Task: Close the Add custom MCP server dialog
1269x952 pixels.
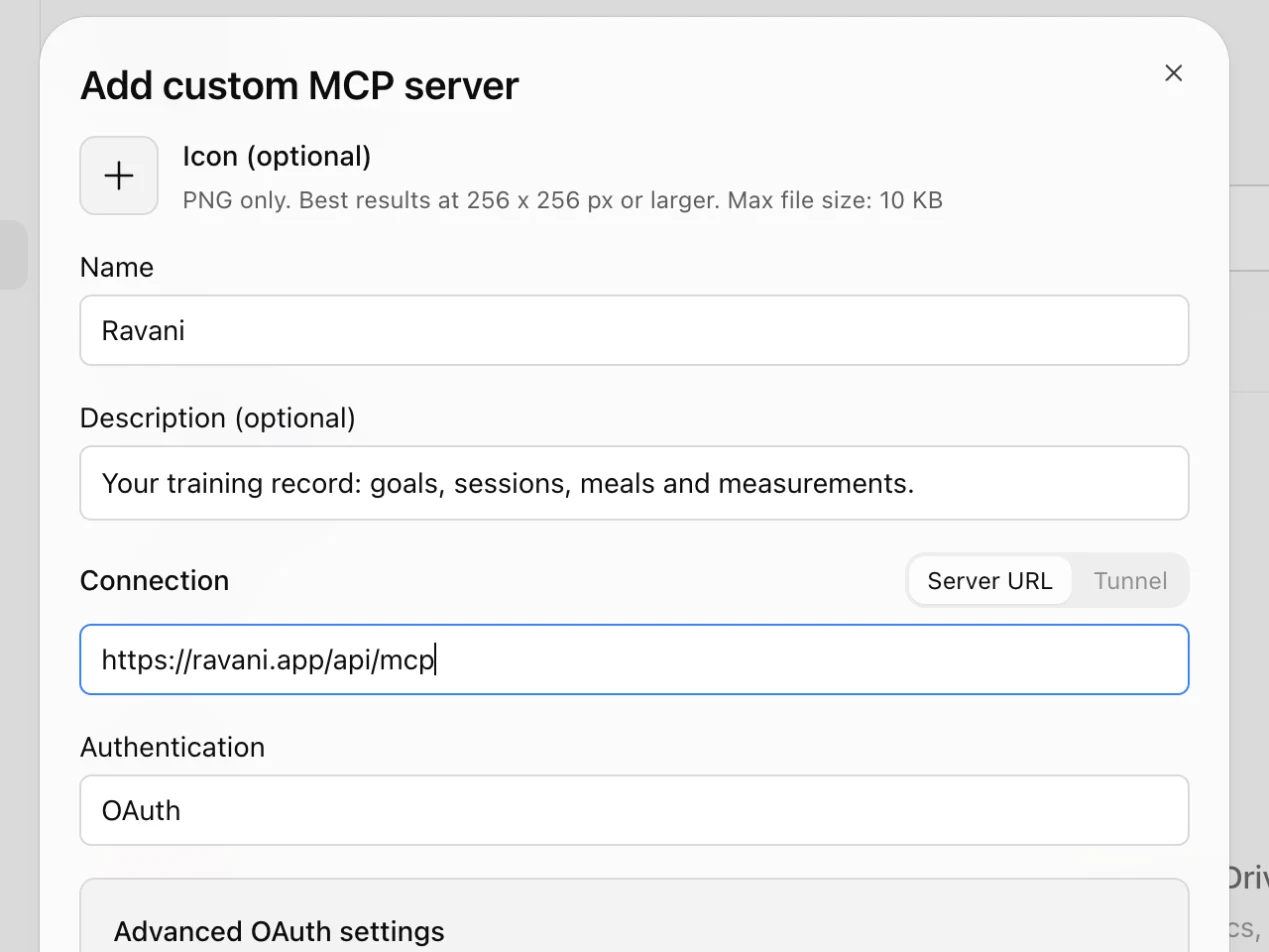Action: (x=1174, y=73)
